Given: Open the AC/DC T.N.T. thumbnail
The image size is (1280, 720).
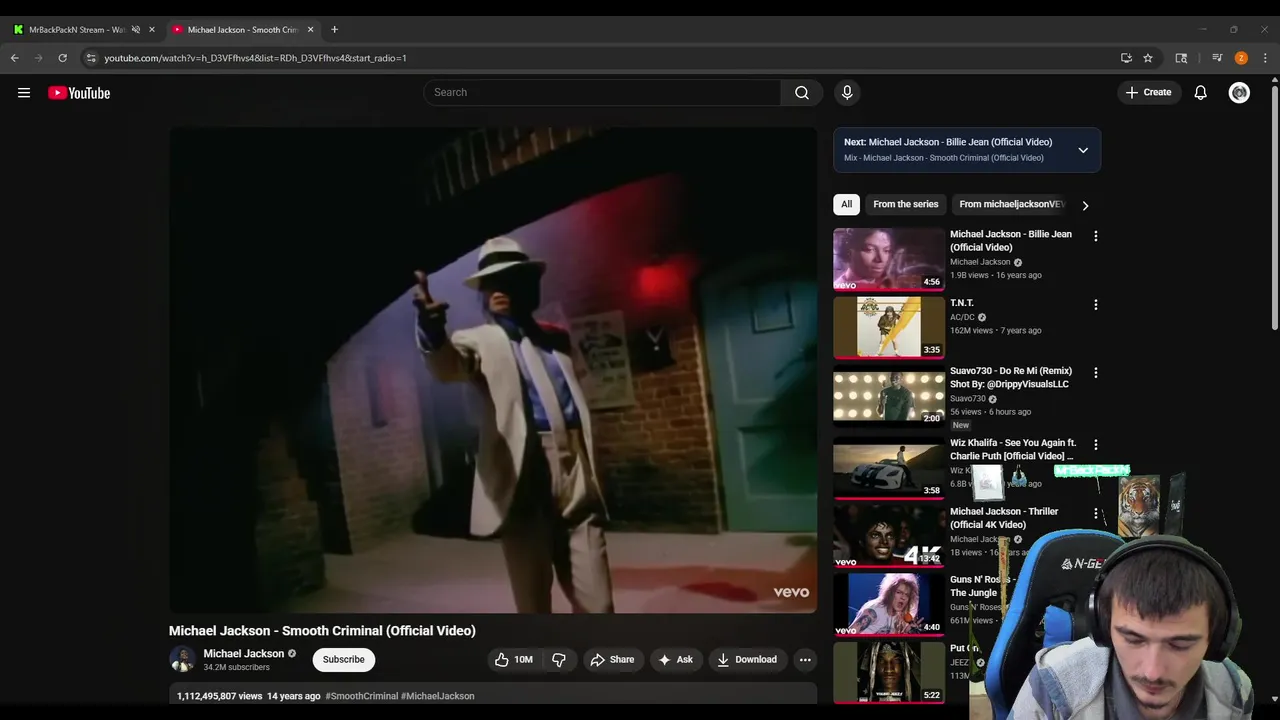Looking at the screenshot, I should pos(889,327).
